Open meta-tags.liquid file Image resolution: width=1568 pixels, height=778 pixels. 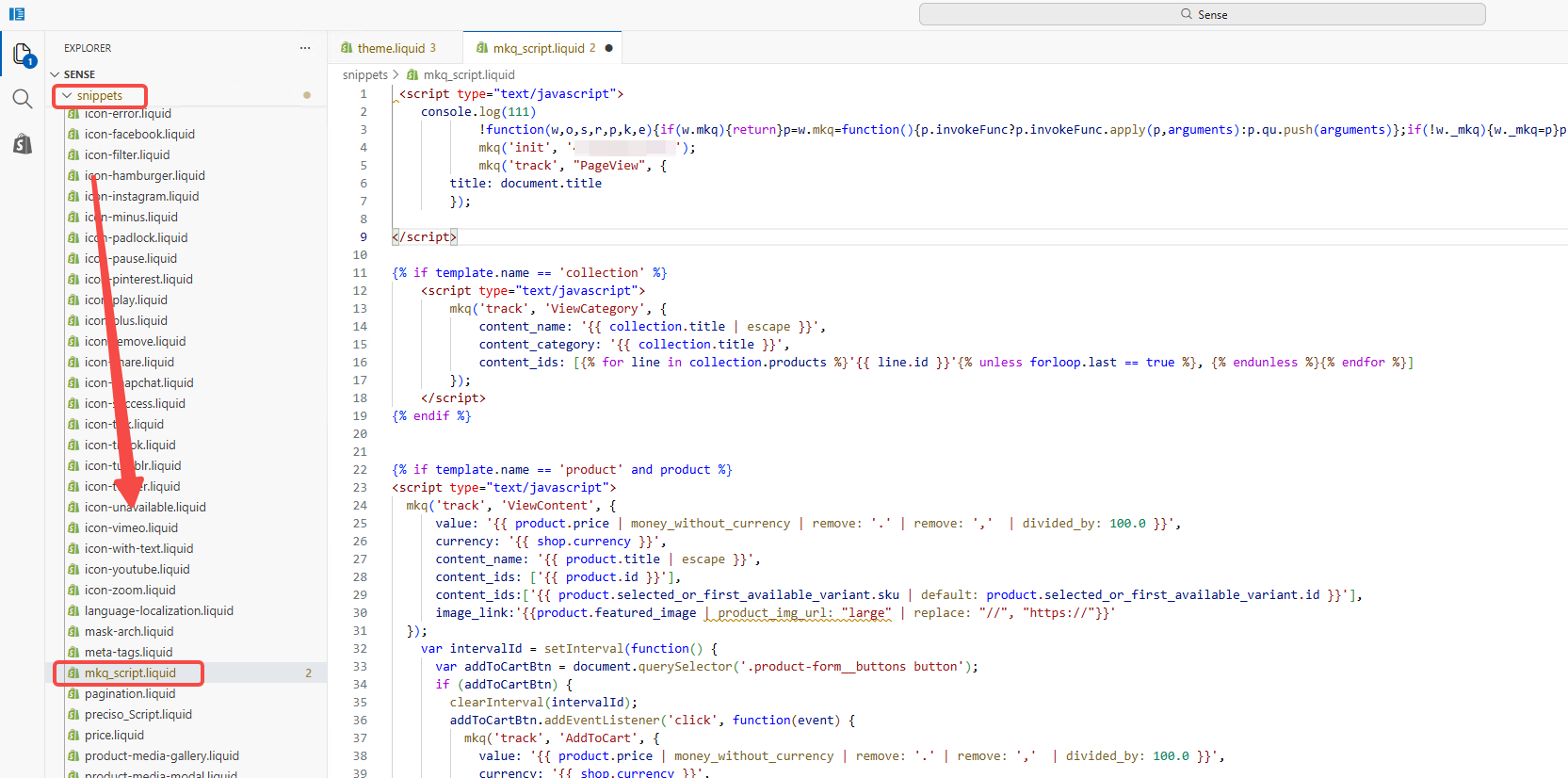129,653
